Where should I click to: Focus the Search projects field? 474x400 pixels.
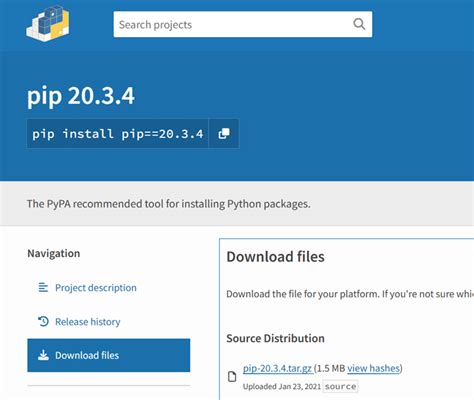click(x=243, y=24)
